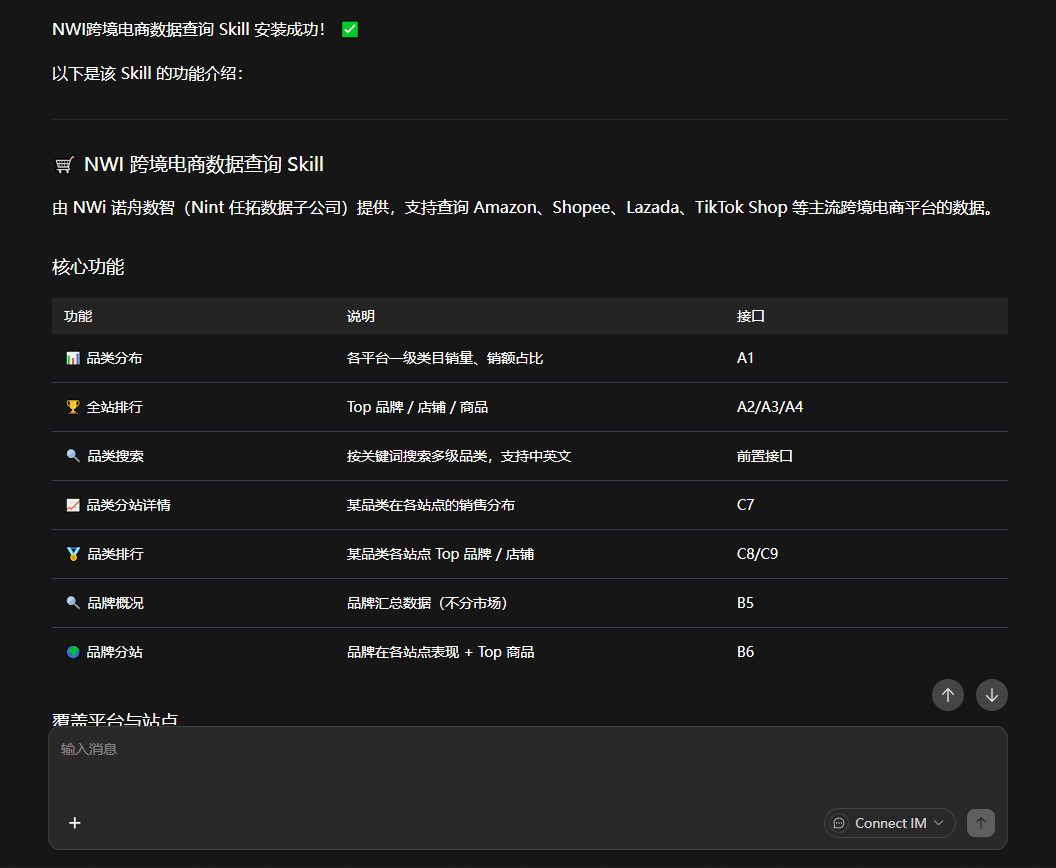
Task: Select the 品类搜索 row label
Action: (115, 456)
